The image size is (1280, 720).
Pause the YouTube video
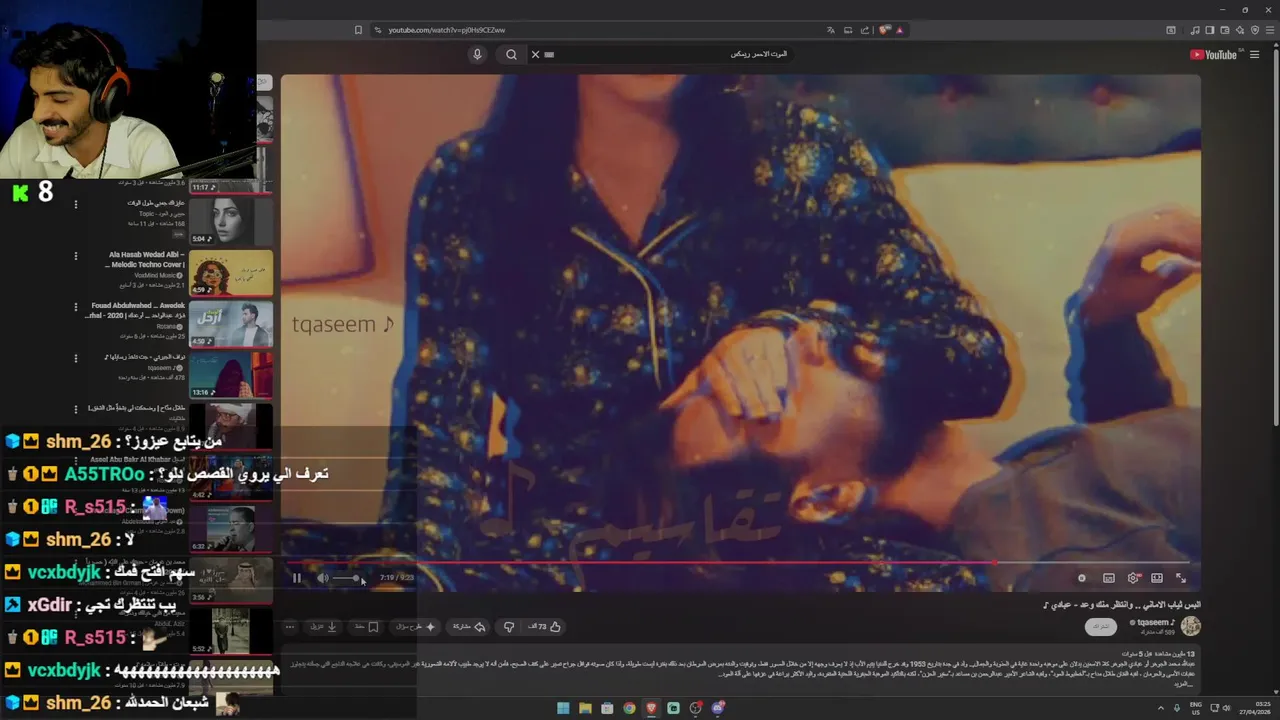tap(296, 577)
